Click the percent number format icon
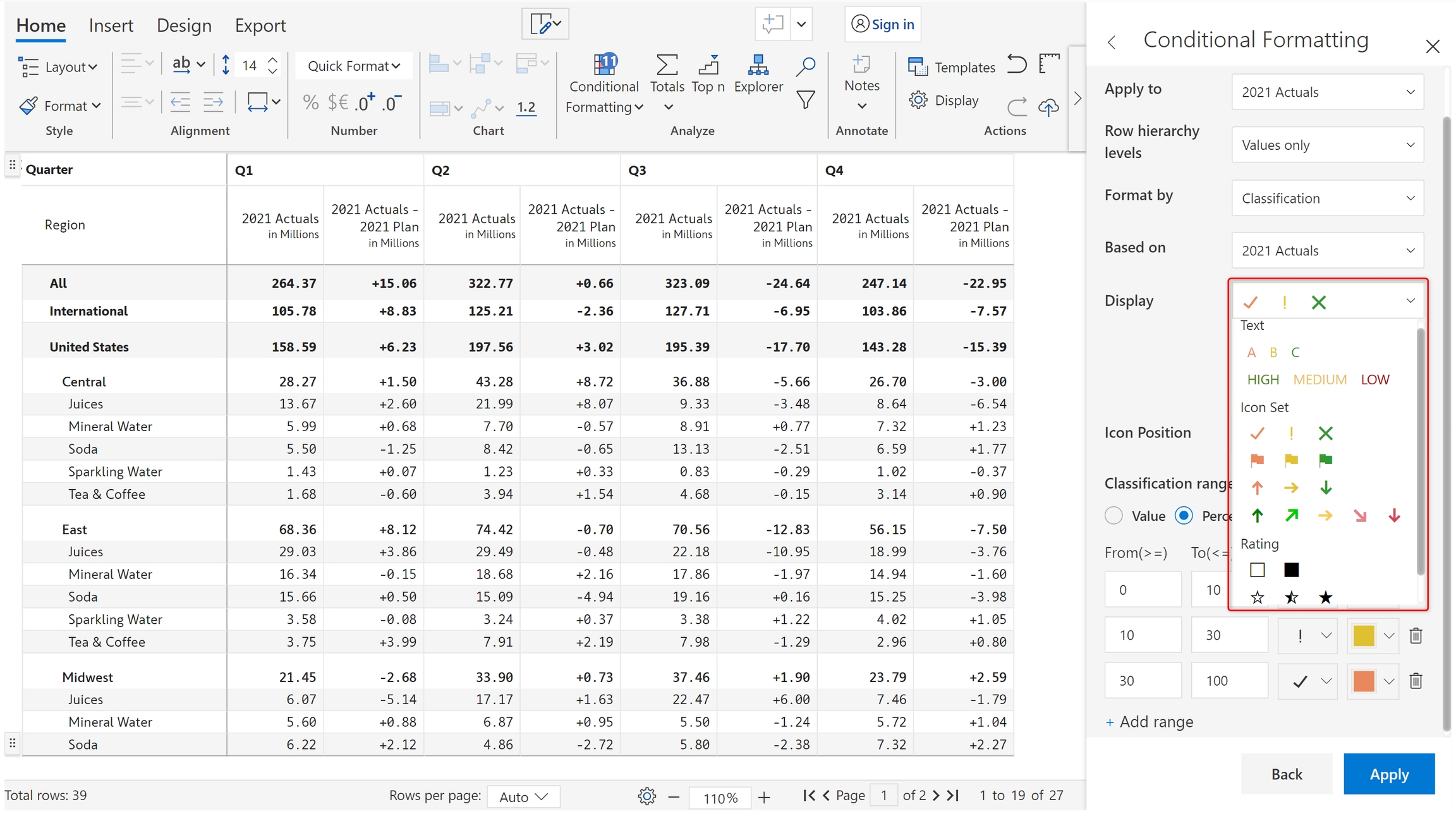 310,102
